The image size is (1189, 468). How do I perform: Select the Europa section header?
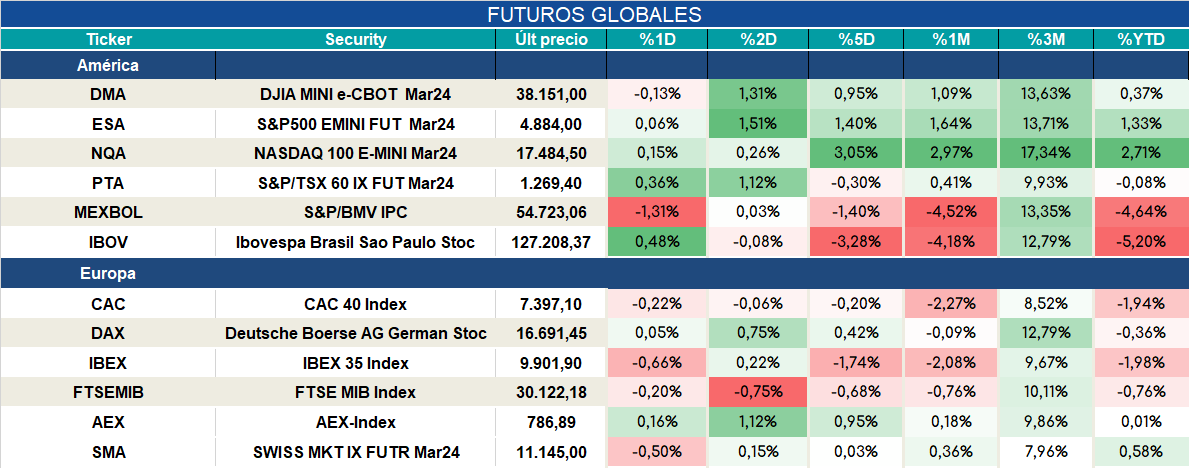click(x=594, y=273)
